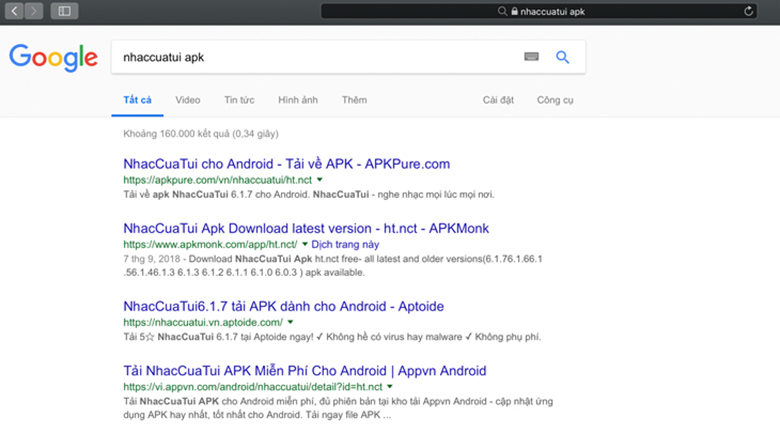This screenshot has height=433, width=780.
Task: Open APKPure NhacCuaTui cho Android result
Action: coord(286,163)
